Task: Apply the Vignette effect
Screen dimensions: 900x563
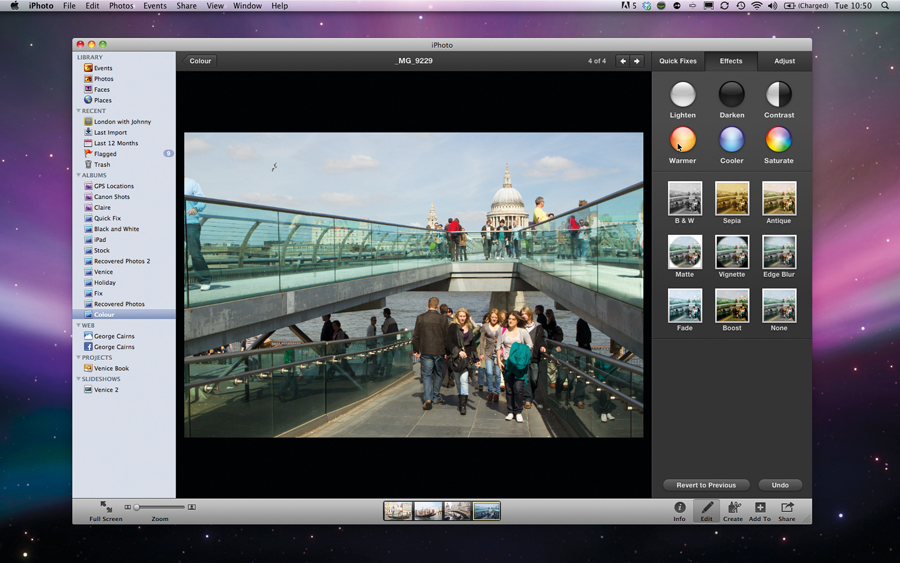Action: (x=732, y=252)
